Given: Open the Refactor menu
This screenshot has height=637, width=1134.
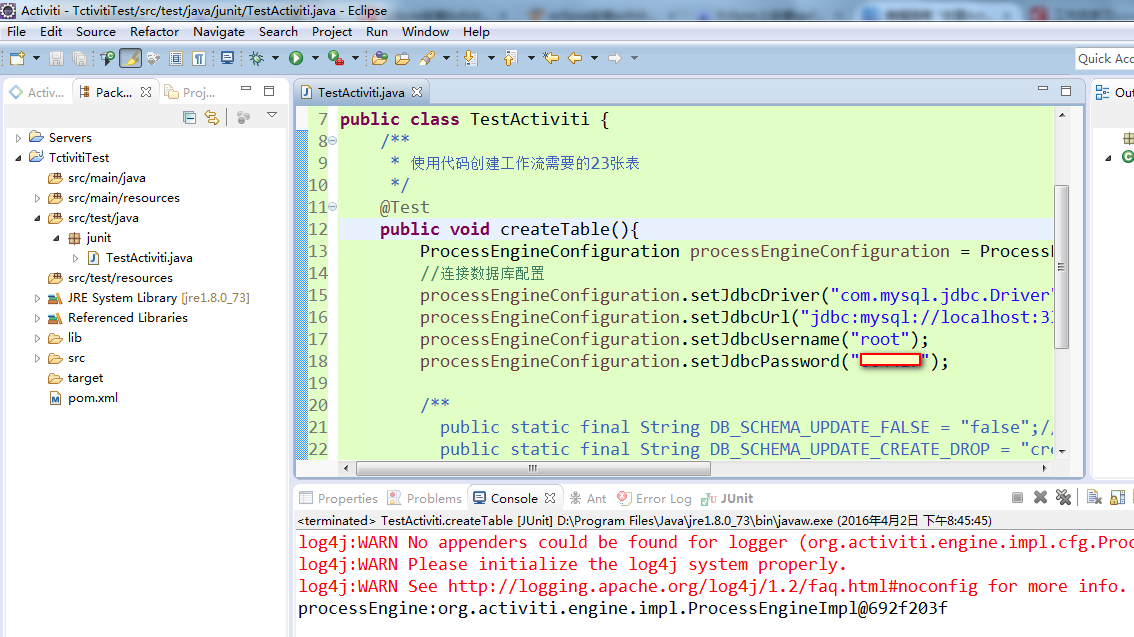Looking at the screenshot, I should pos(154,32).
